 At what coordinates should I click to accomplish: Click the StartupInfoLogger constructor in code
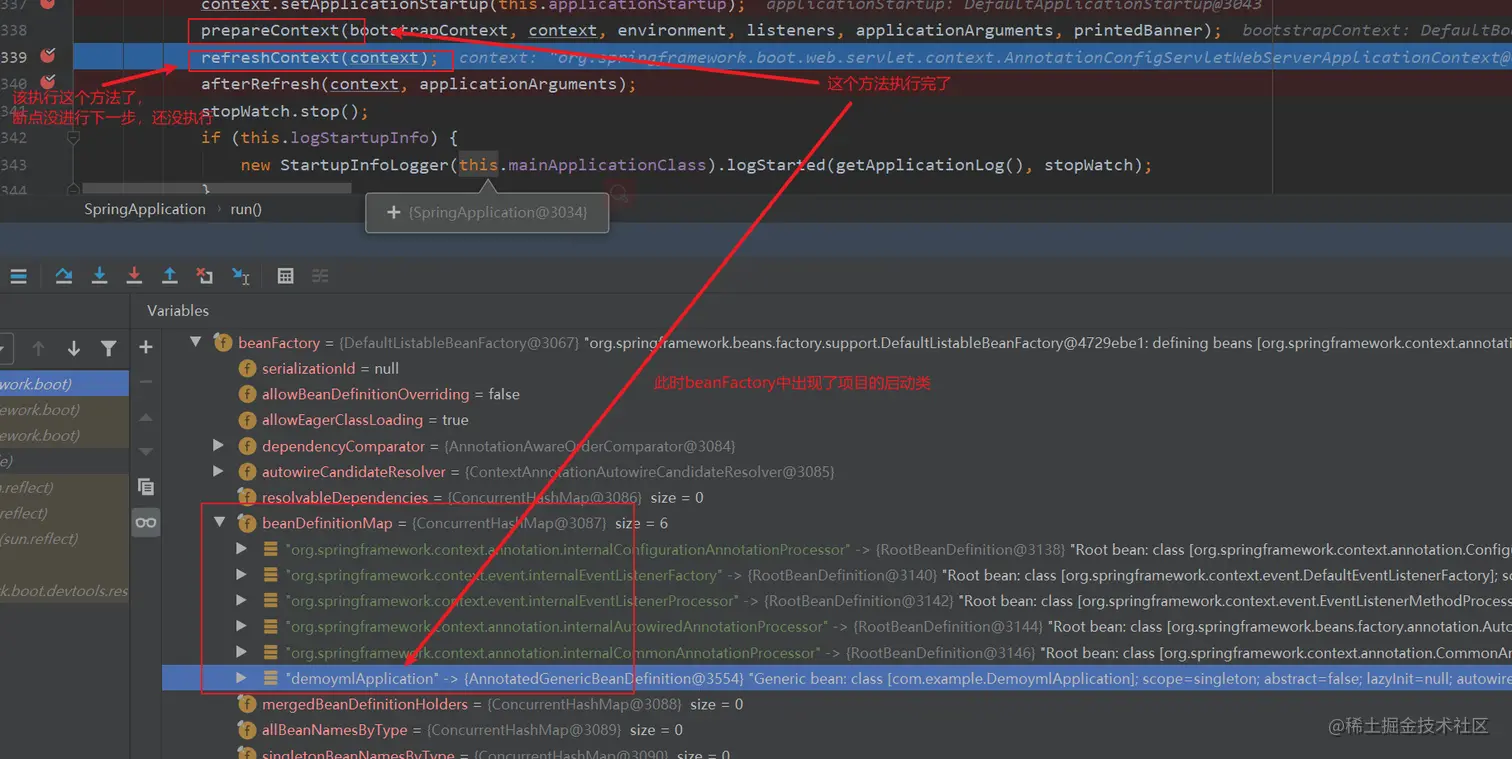point(364,165)
